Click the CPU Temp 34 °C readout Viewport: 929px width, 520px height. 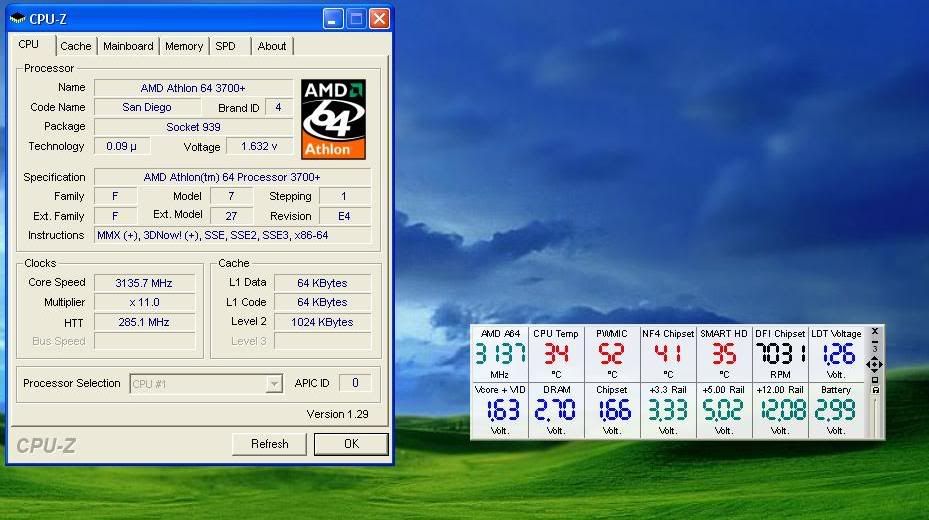(x=556, y=354)
